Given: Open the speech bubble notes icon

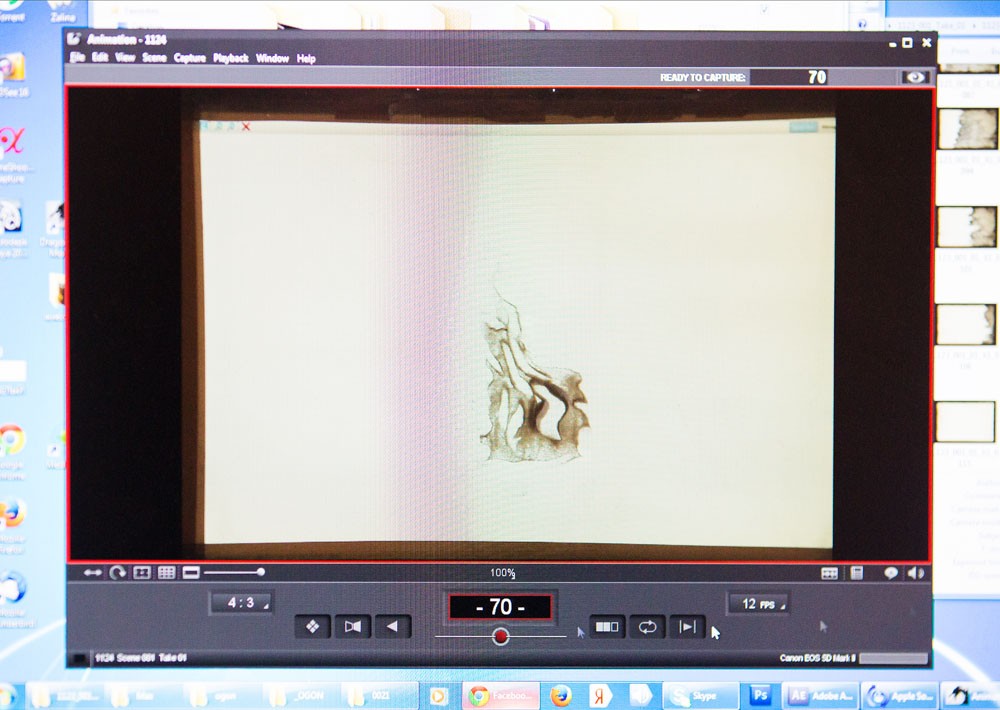Looking at the screenshot, I should coord(890,573).
